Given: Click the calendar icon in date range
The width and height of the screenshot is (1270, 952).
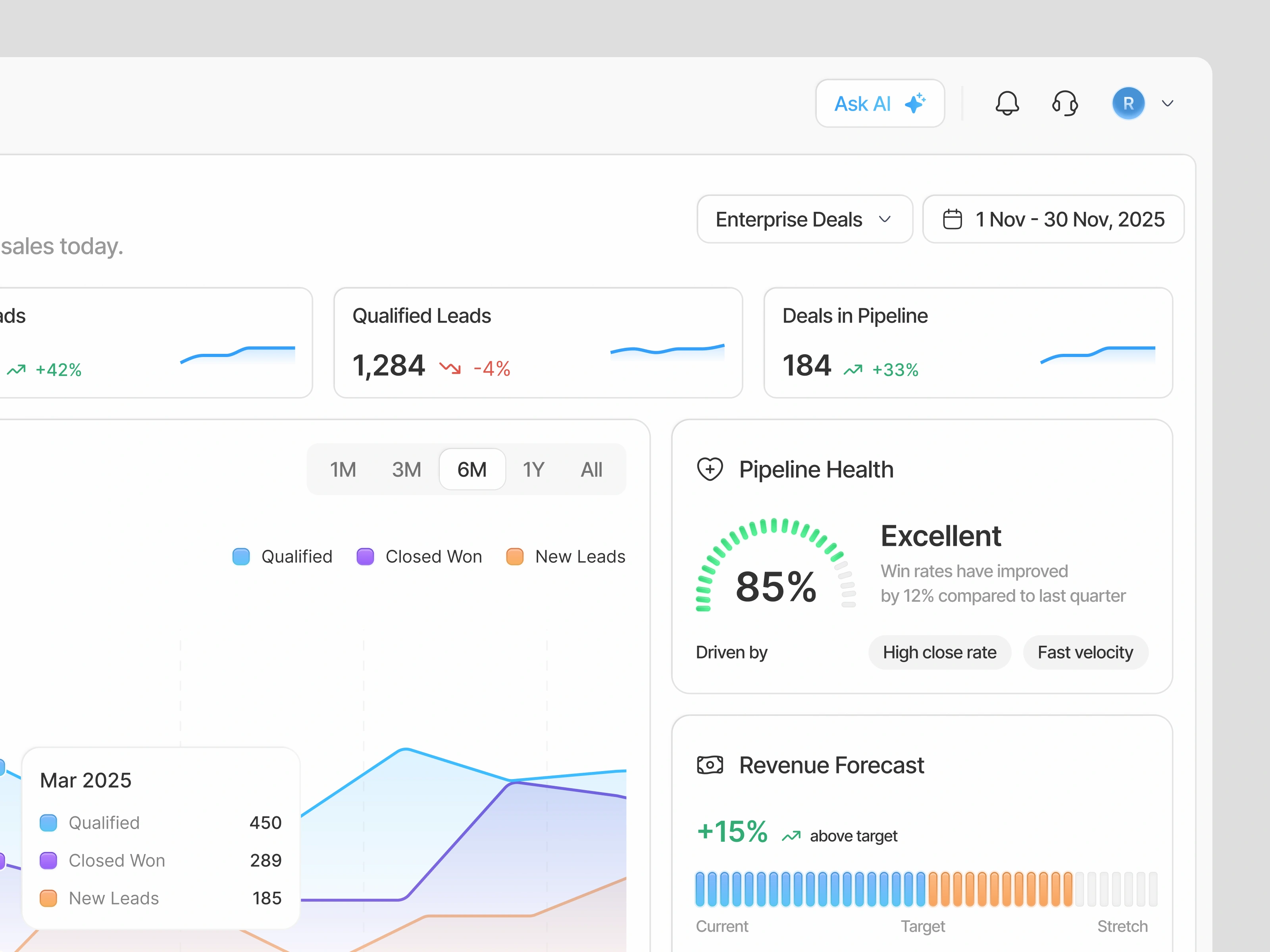Looking at the screenshot, I should pyautogui.click(x=952, y=219).
